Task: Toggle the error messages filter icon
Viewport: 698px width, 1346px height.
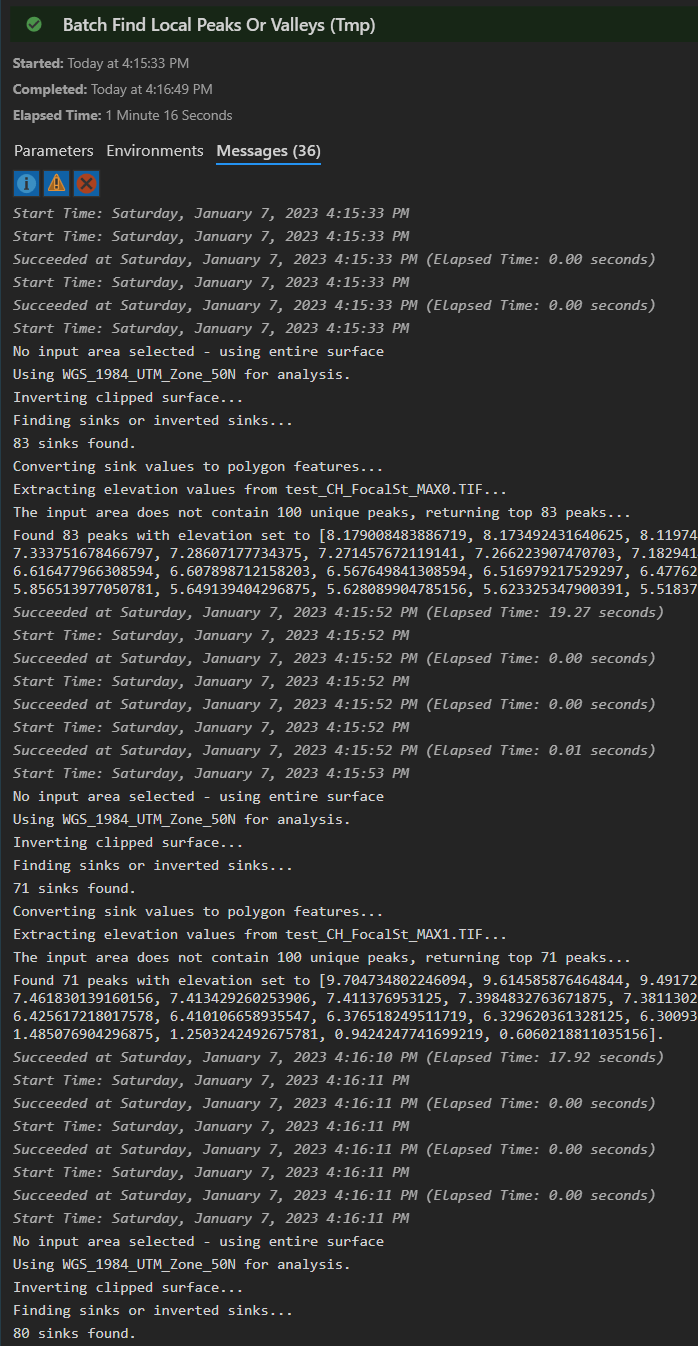Action: tap(87, 183)
